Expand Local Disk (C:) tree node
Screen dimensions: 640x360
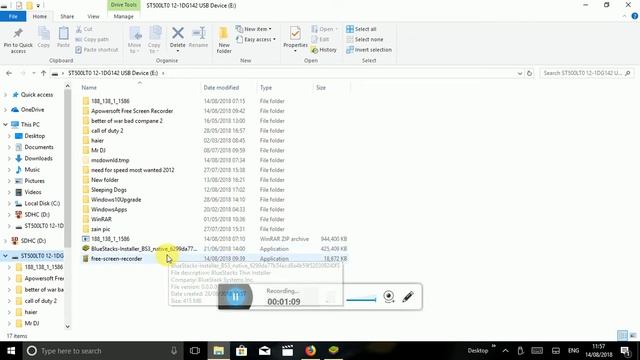point(9,203)
